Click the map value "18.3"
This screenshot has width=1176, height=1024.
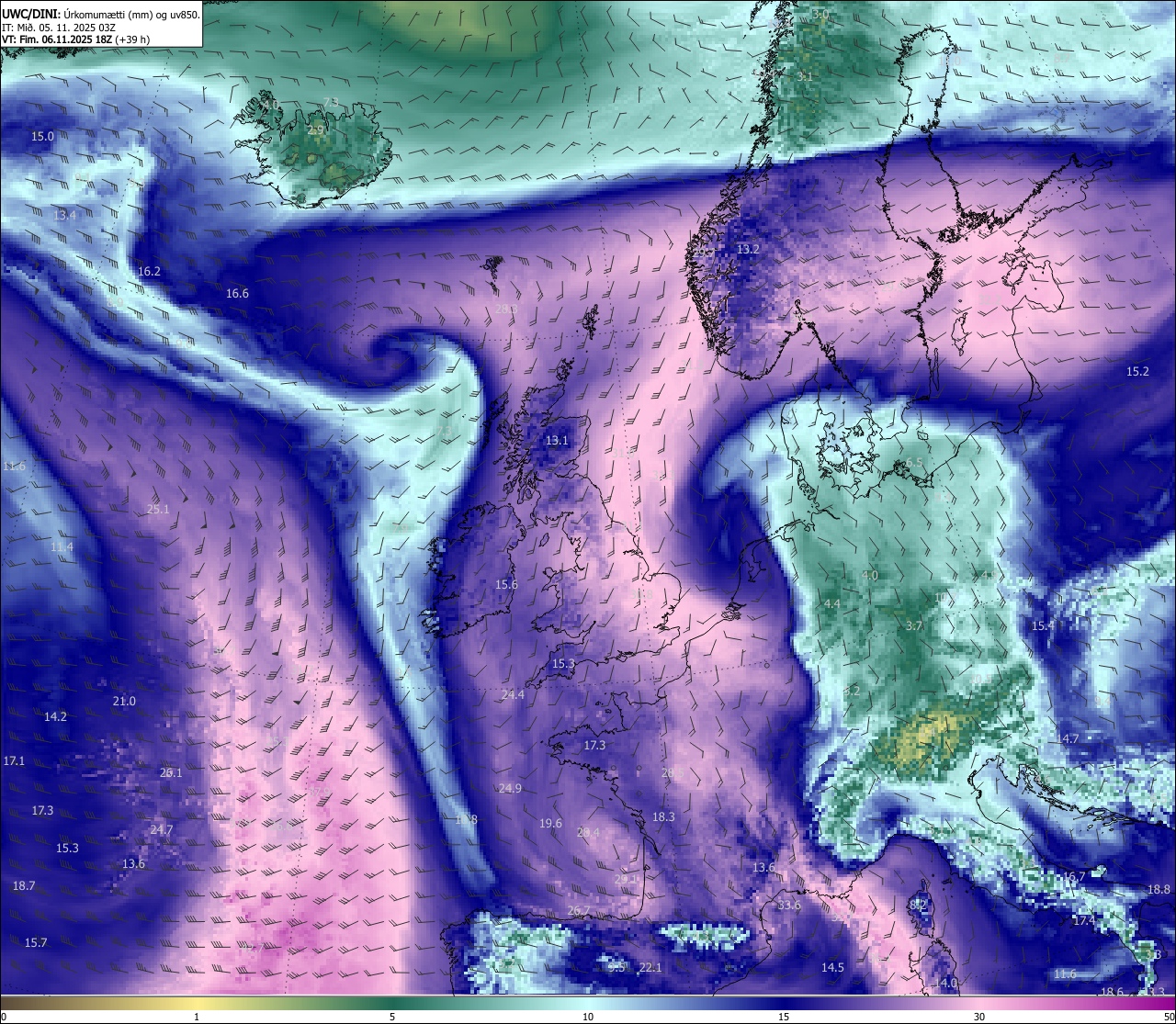tap(663, 816)
